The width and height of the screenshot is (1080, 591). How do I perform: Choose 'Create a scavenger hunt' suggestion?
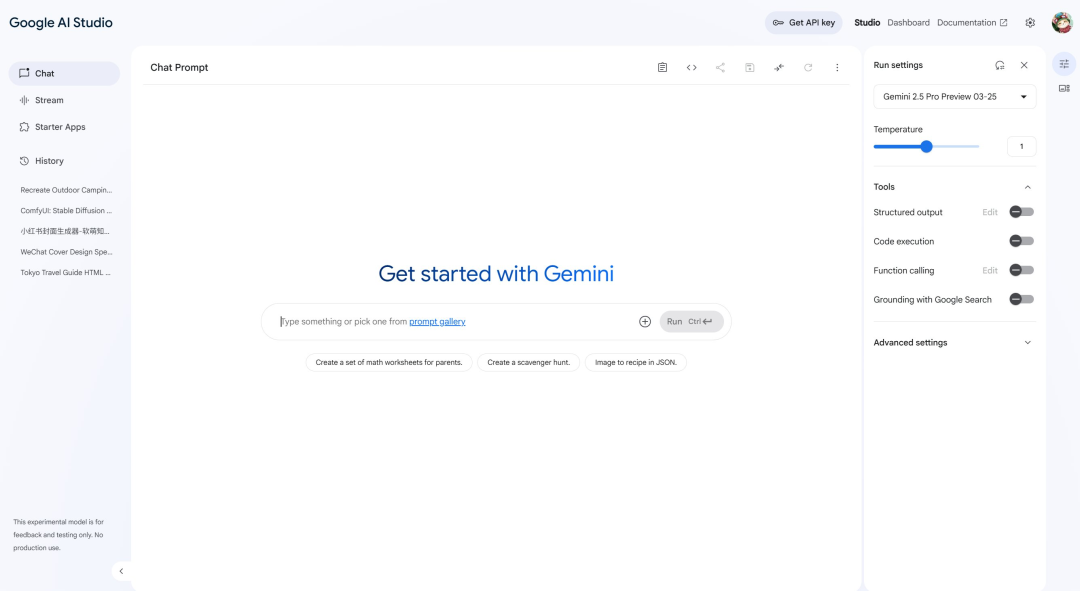[528, 362]
